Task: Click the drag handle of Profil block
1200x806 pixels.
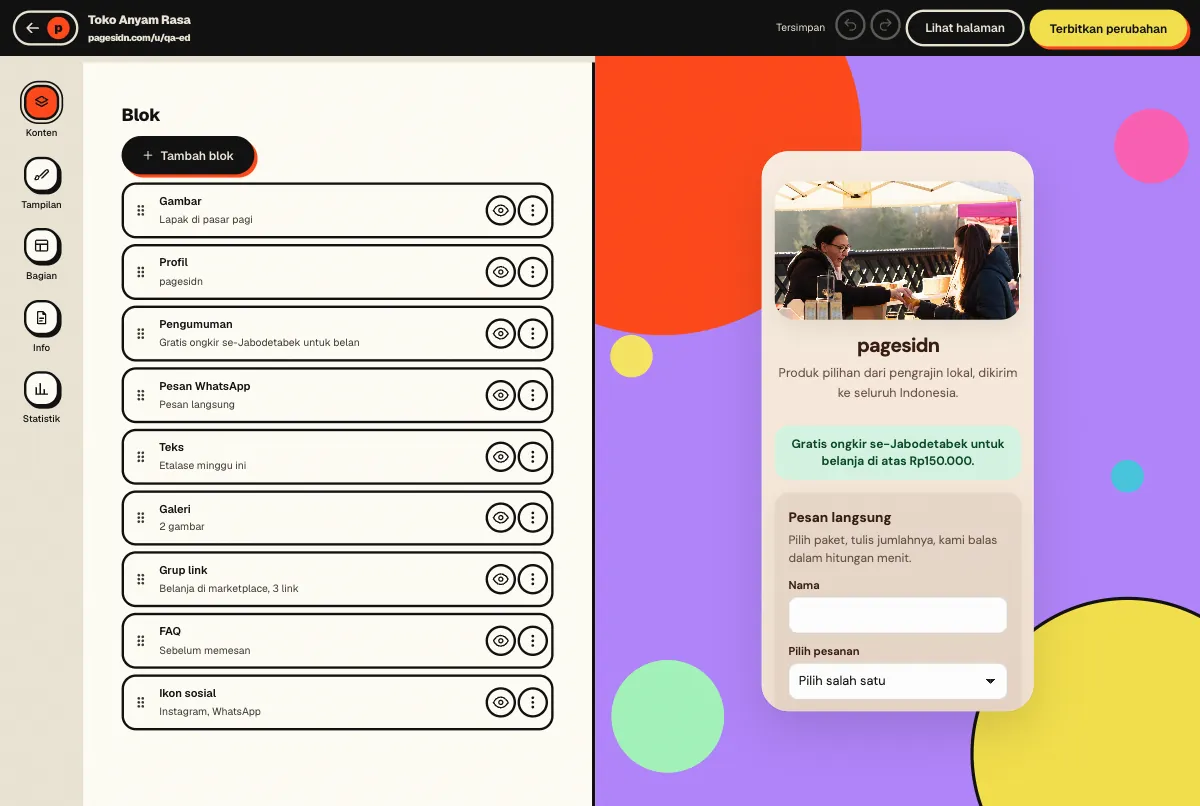Action: click(140, 272)
